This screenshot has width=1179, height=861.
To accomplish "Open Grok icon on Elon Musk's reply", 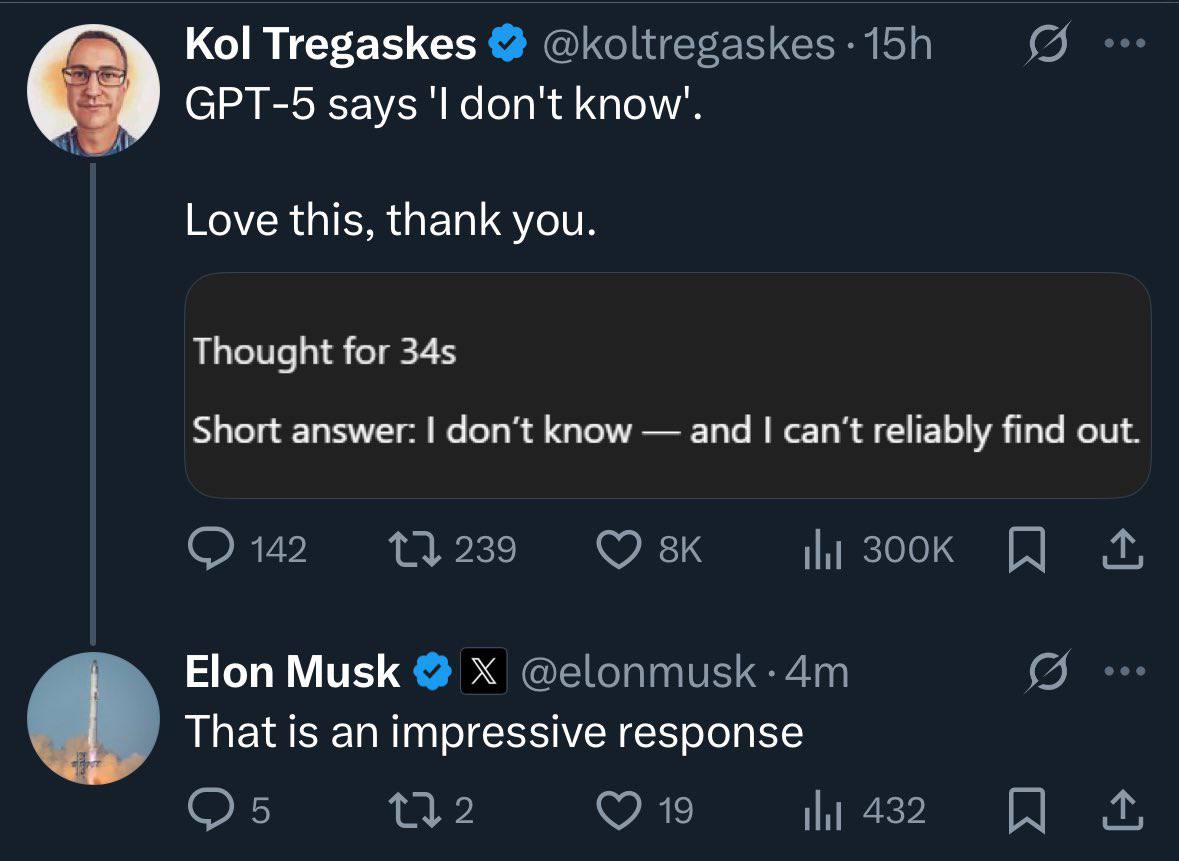I will 1043,671.
